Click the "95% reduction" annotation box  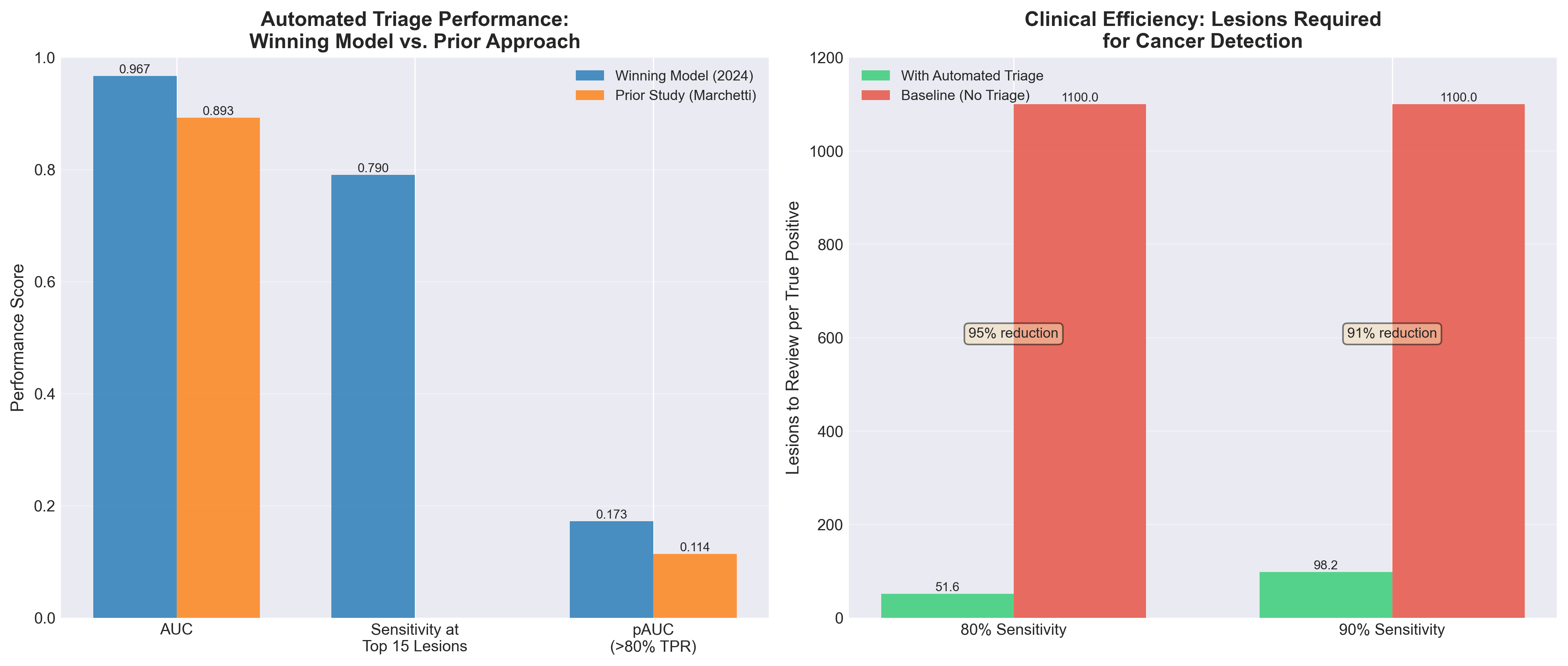pos(1013,334)
